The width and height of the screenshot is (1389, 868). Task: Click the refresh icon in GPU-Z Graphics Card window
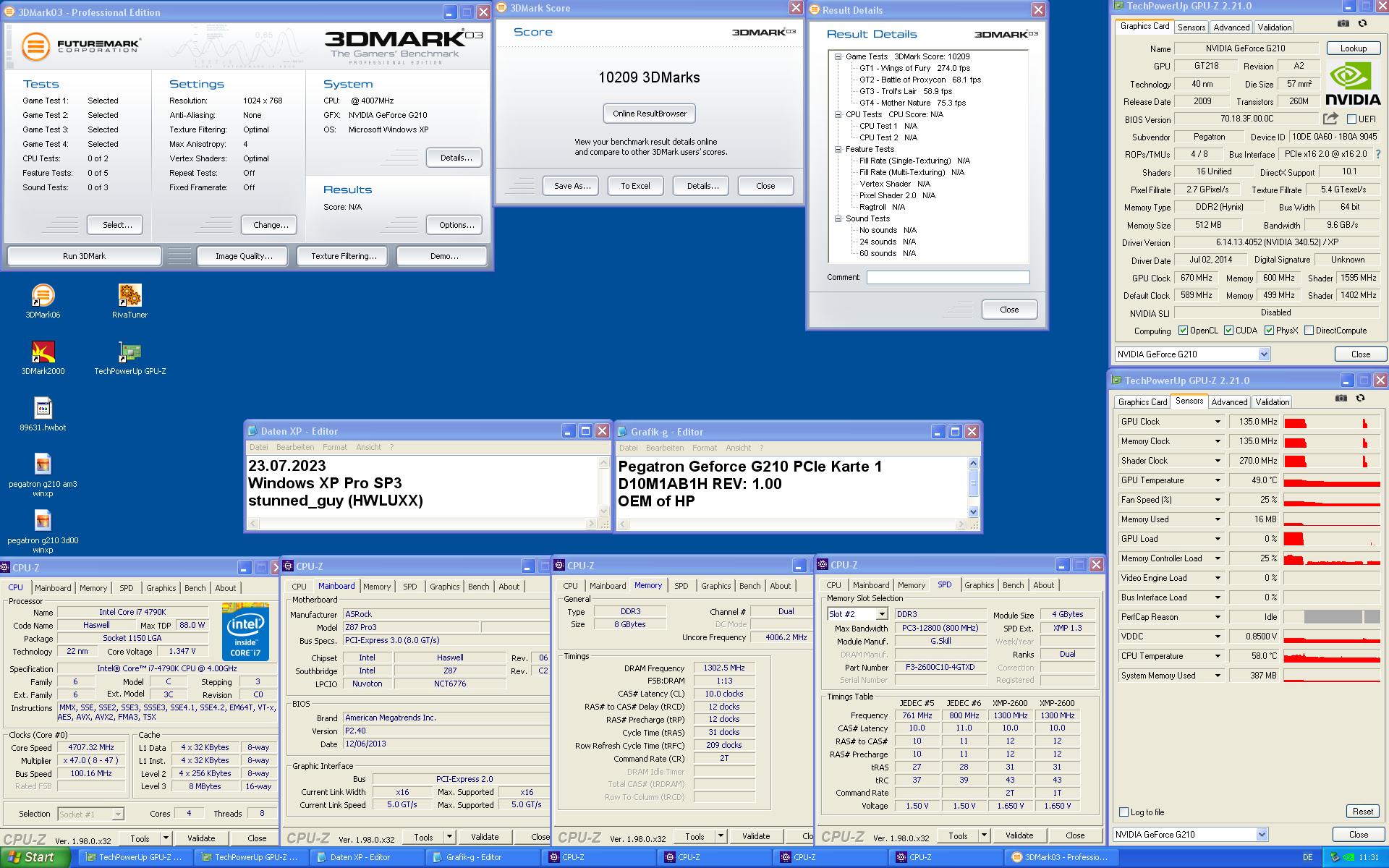(x=1363, y=23)
